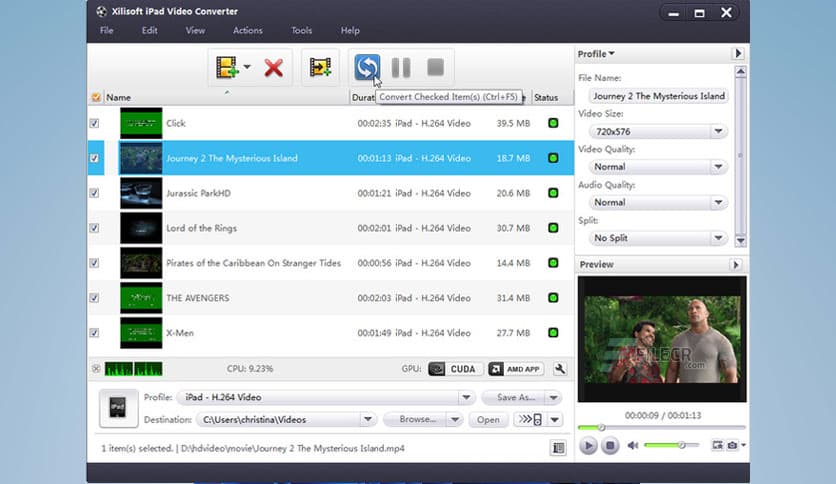The height and width of the screenshot is (484, 836).
Task: Select the Click video thumbnail
Action: 141,123
